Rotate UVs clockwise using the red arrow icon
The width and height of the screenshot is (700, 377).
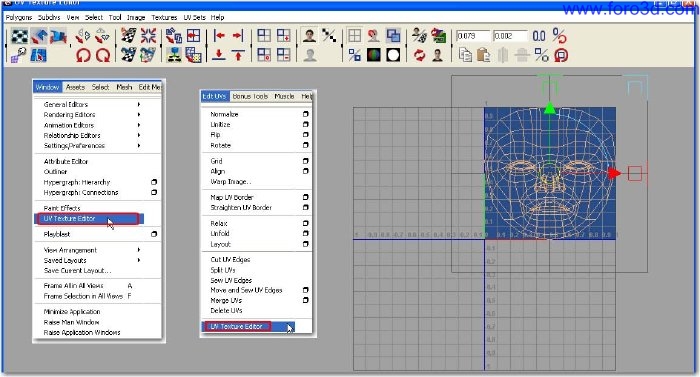coord(103,55)
